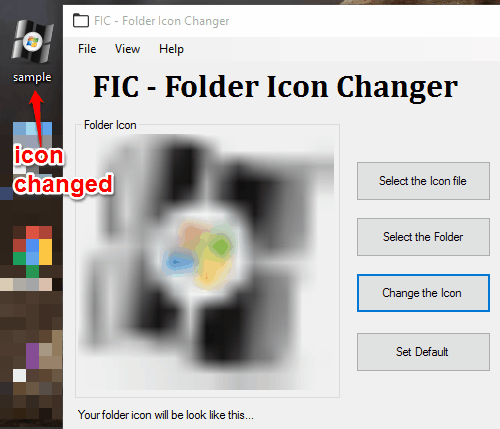Screen dimensions: 500x429
Task: Select the pixelated purple desktop icon
Action: point(32,356)
